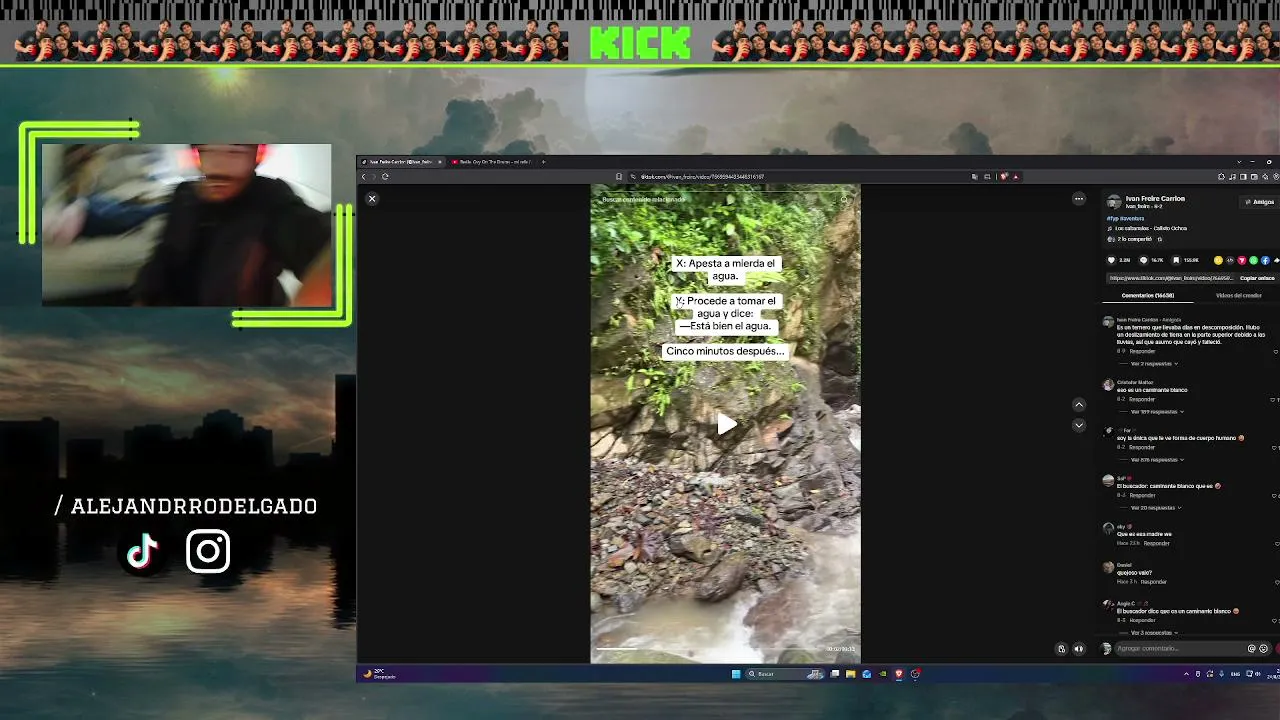Image resolution: width=1280 pixels, height=720 pixels.
Task: Share the video to Facebook
Action: click(x=1263, y=260)
